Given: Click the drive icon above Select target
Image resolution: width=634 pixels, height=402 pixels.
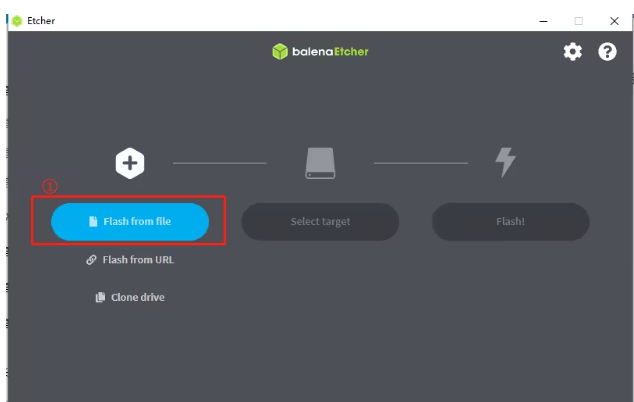Looking at the screenshot, I should click(320, 163).
